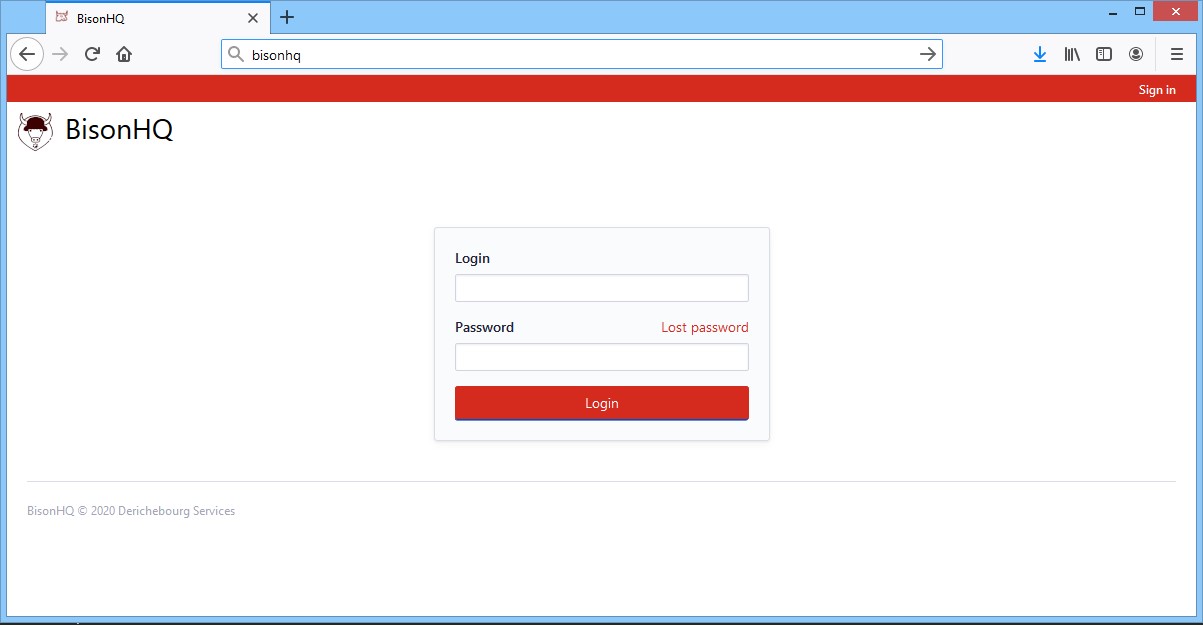Close the BisonHQ tab
Image resolution: width=1203 pixels, height=625 pixels.
(x=253, y=18)
